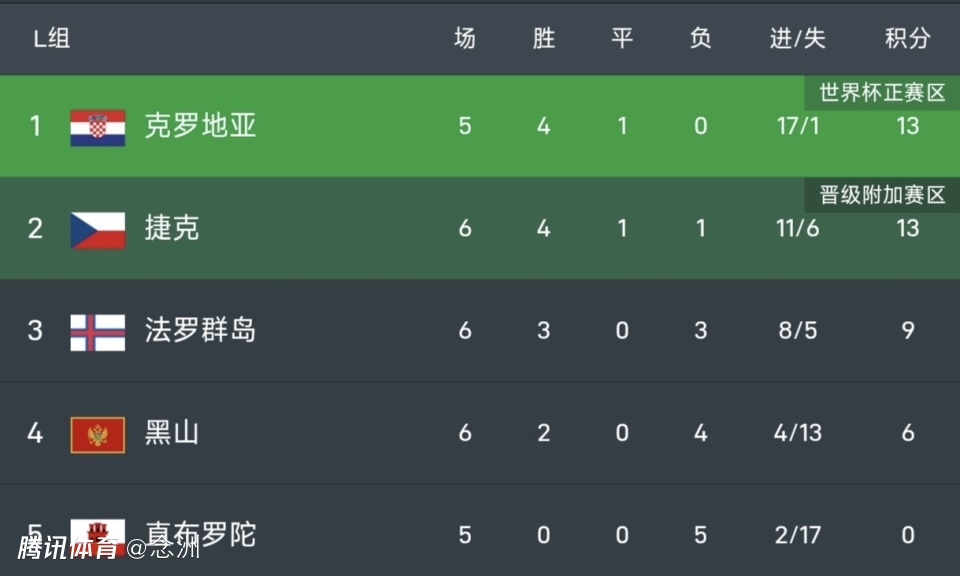Click the L组 group title
This screenshot has height=576, width=960.
pos(52,39)
